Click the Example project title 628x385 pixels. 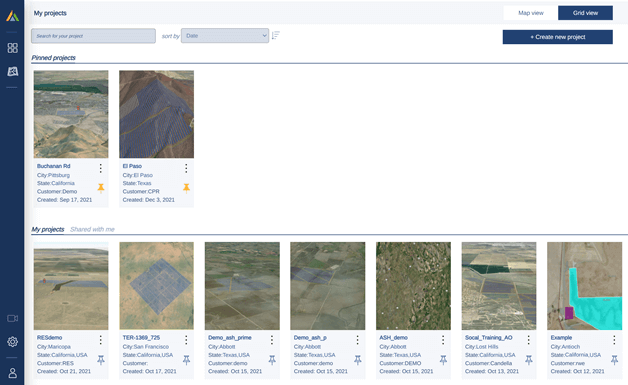pos(562,338)
